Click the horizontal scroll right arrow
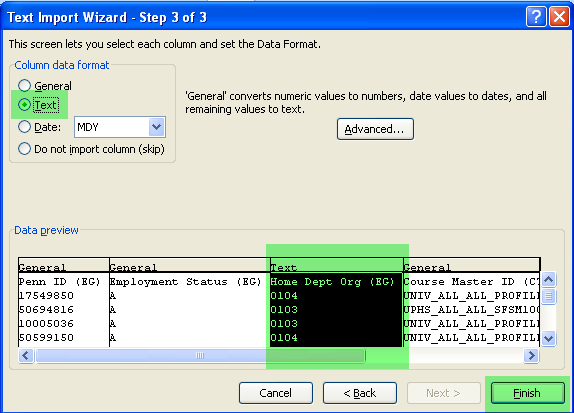The width and height of the screenshot is (574, 413). 531,355
